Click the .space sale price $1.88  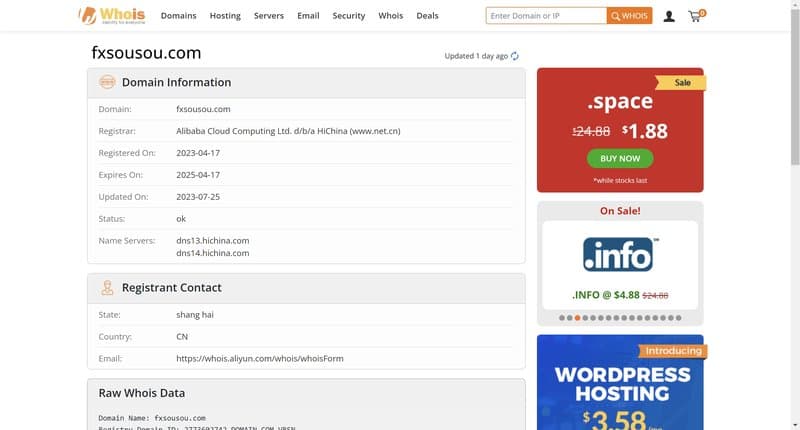pyautogui.click(x=645, y=131)
